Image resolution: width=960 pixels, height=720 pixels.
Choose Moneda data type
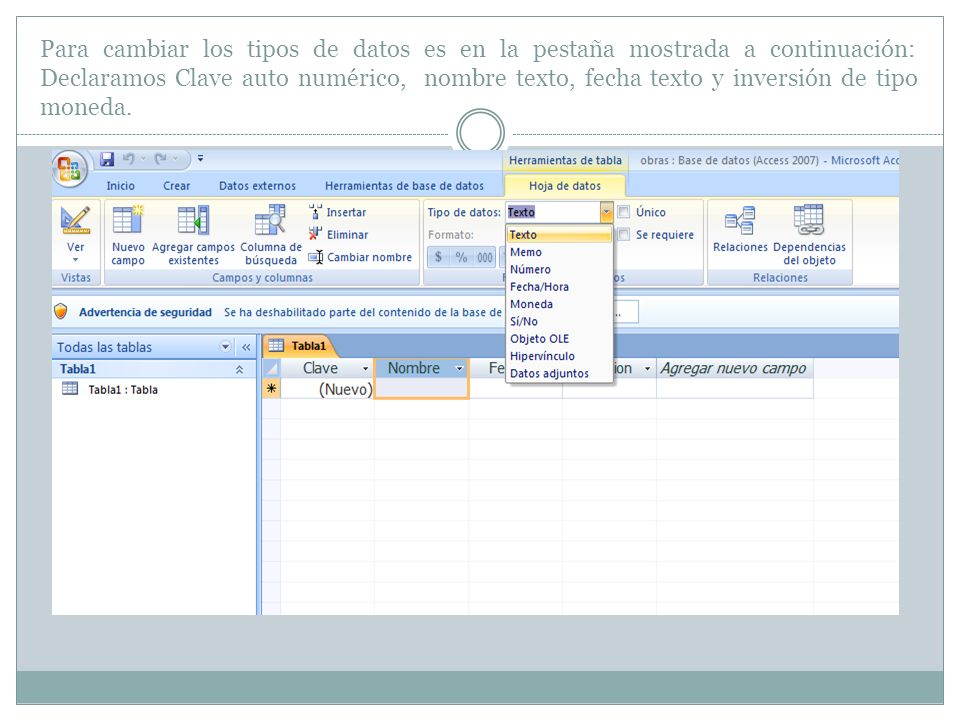pyautogui.click(x=560, y=304)
